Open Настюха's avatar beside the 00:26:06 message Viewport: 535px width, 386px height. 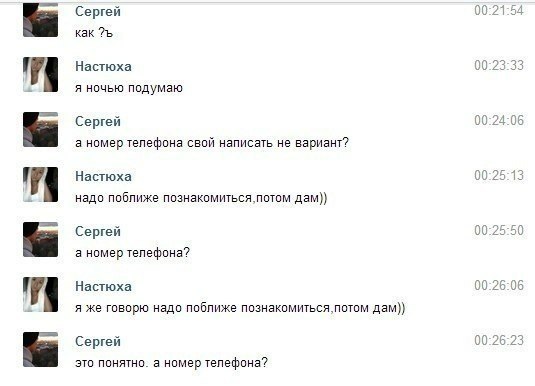[x=40, y=294]
